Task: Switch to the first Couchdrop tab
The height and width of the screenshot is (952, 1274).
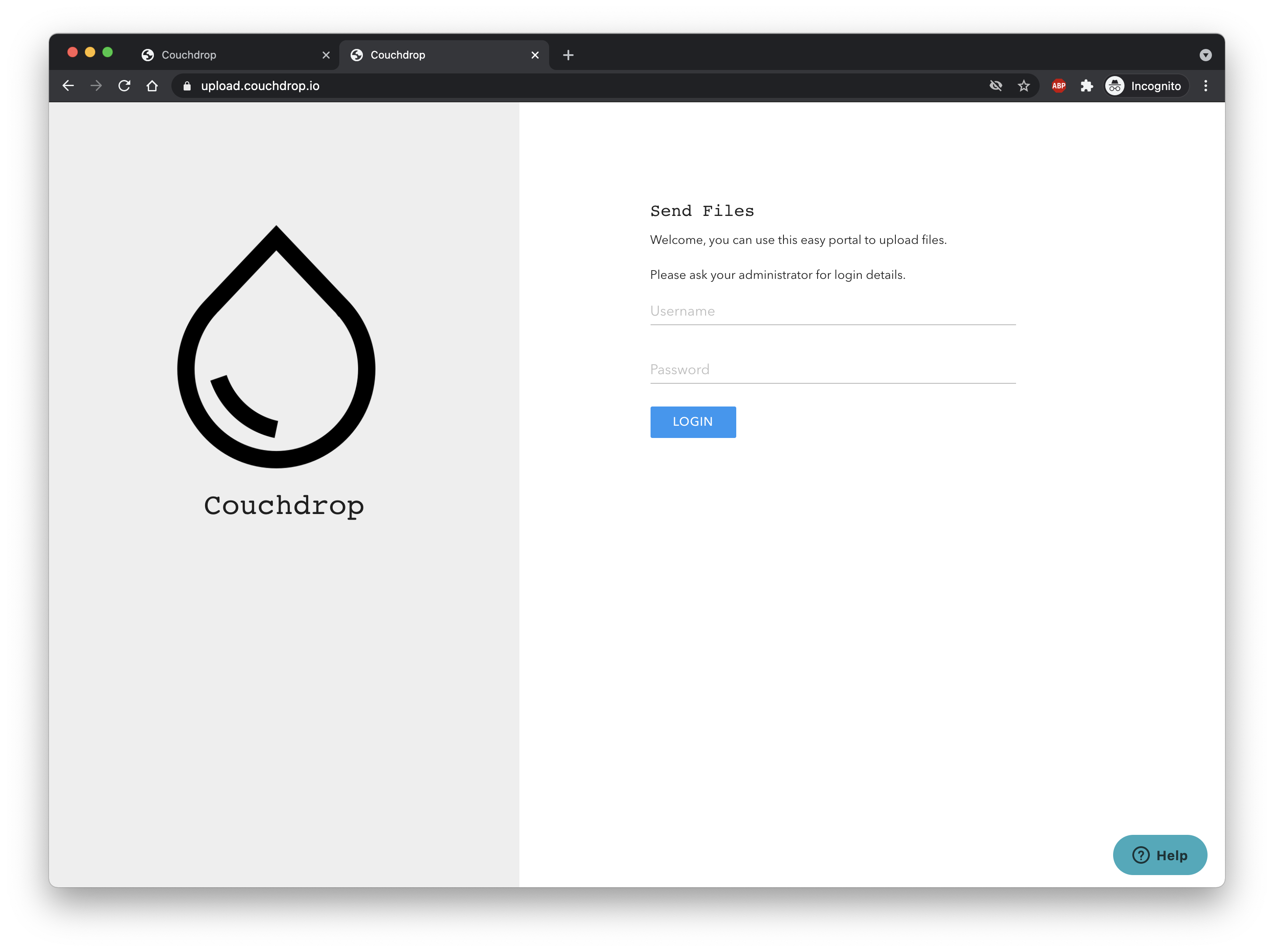Action: tap(235, 55)
